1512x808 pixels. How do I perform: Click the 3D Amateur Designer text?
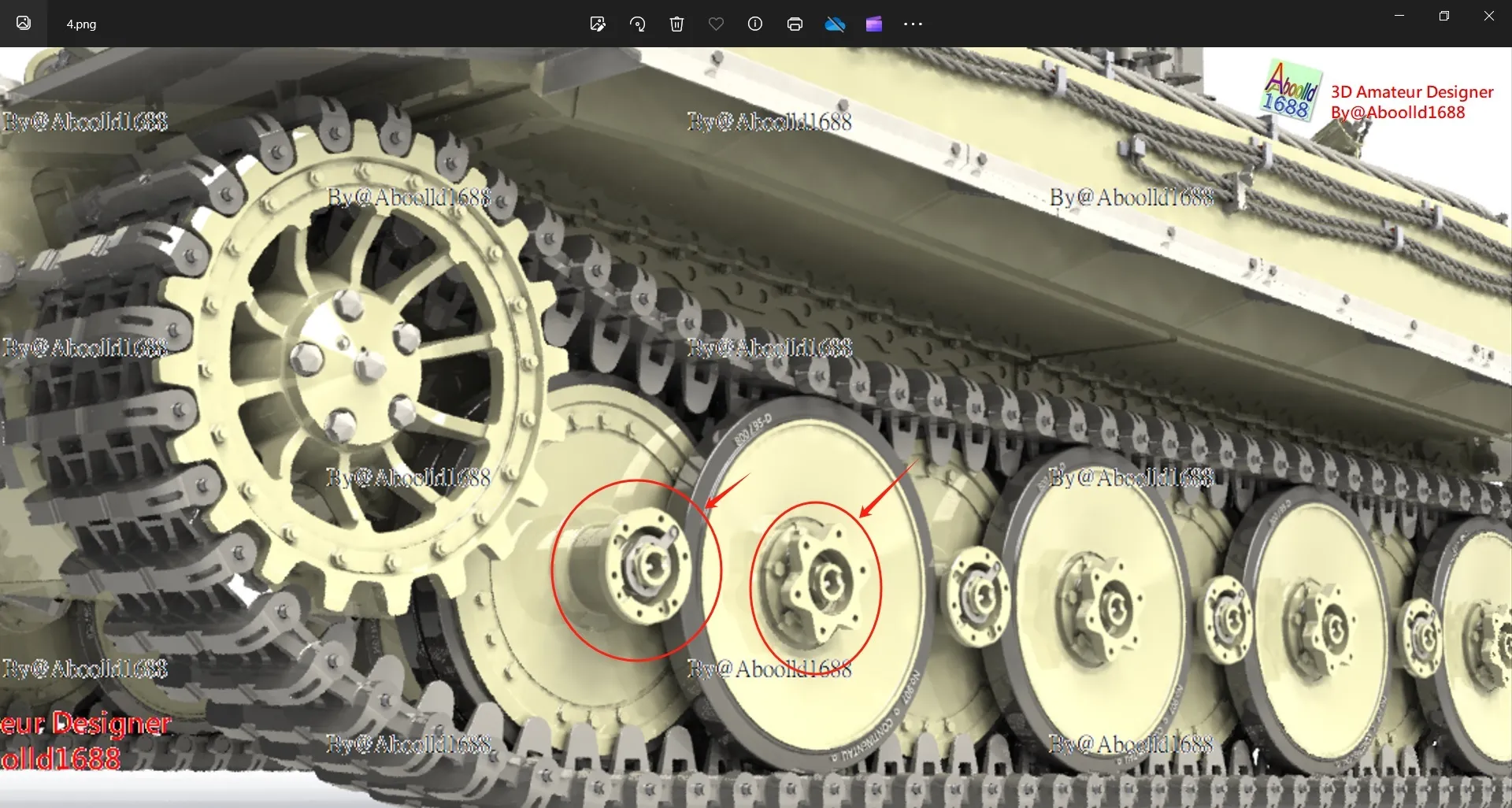click(1410, 91)
